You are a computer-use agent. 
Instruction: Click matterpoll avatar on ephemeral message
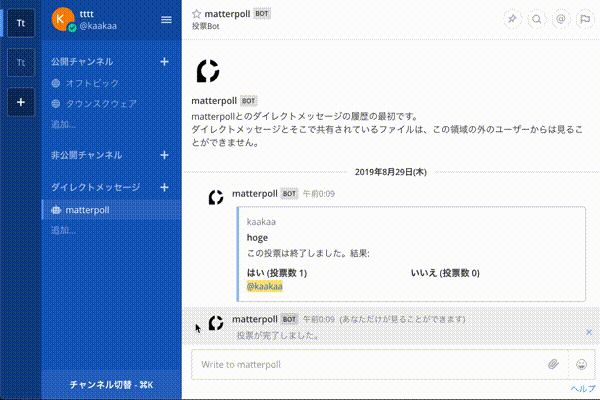[216, 323]
